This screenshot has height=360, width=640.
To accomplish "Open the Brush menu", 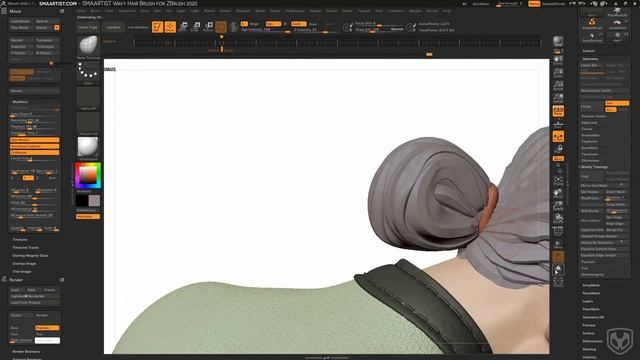I will click(95, 11).
